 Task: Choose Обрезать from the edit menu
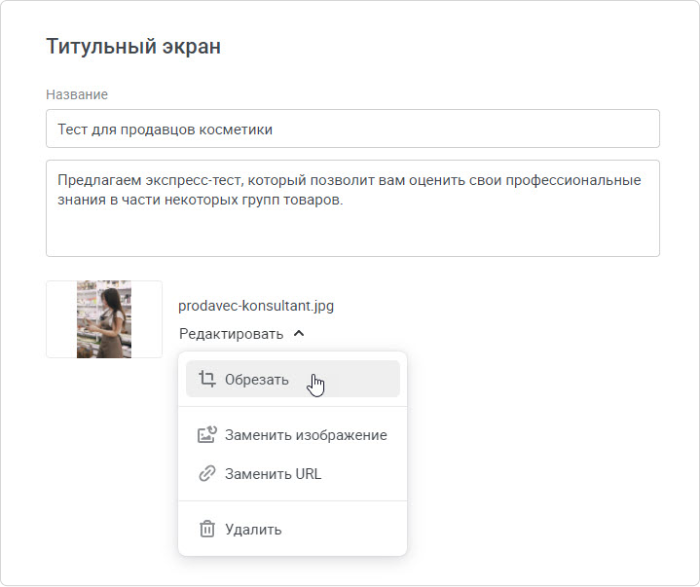[293, 379]
